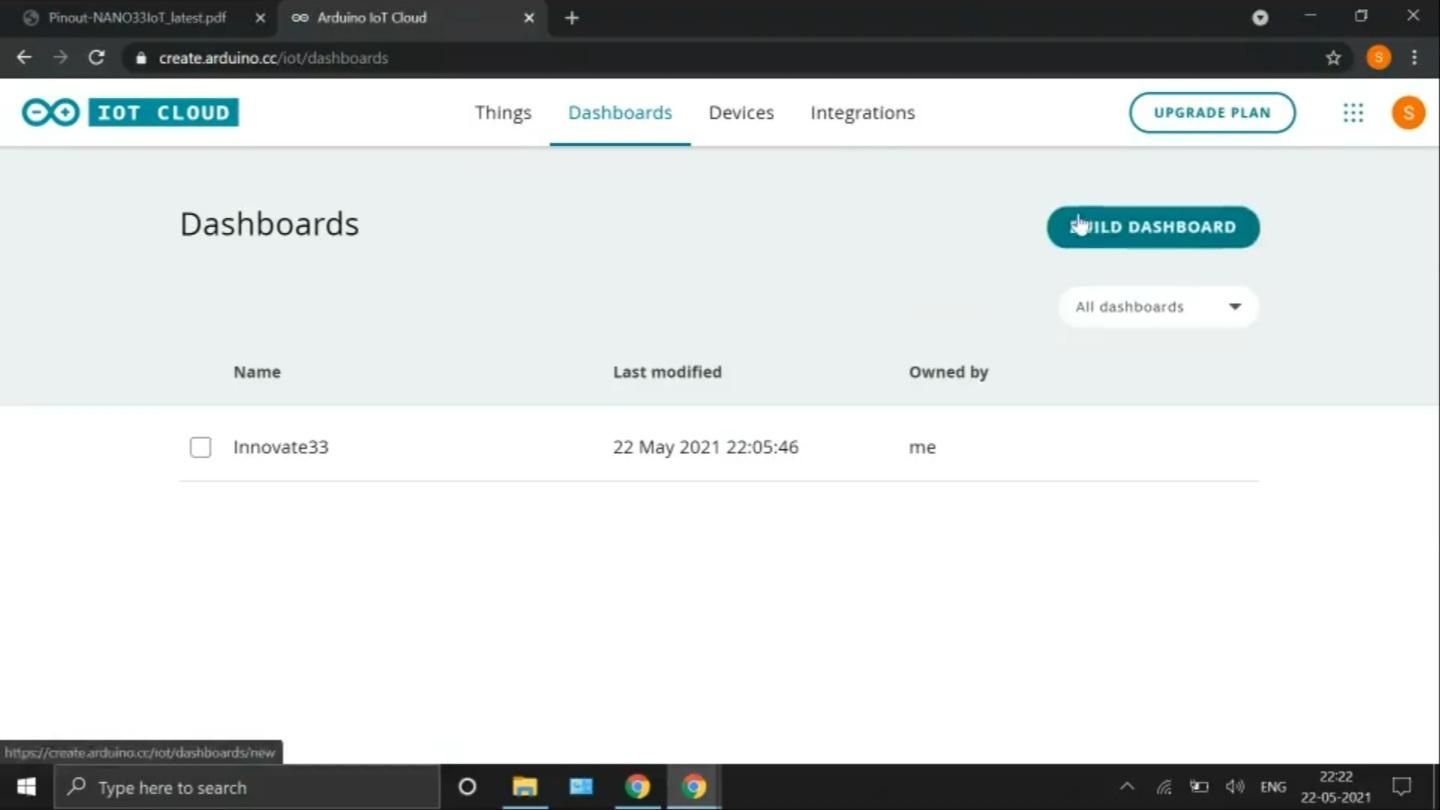Open the Innovate33 dashboard
The image size is (1440, 810).
[x=281, y=447]
